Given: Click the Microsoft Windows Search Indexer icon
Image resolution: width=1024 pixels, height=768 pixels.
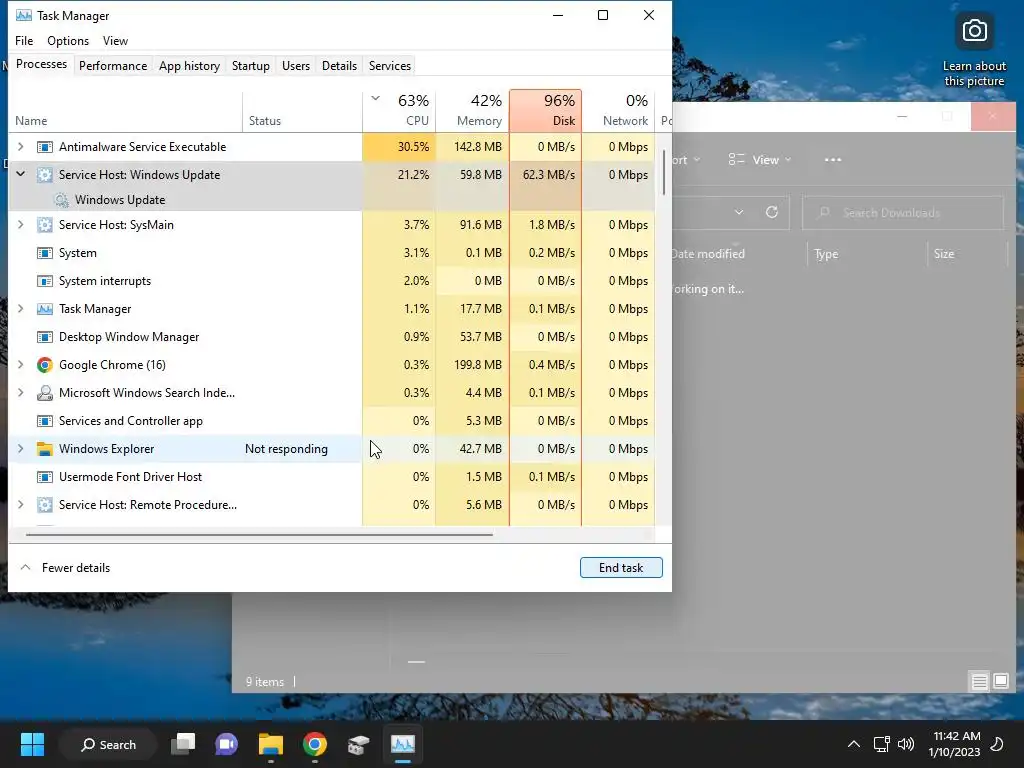Looking at the screenshot, I should (x=44, y=393).
